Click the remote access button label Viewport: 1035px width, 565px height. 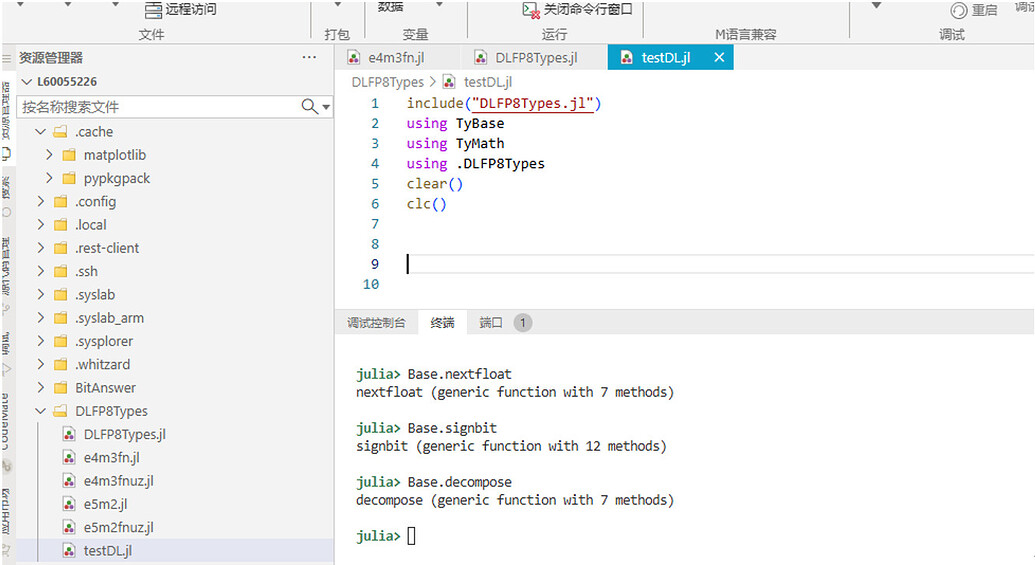pyautogui.click(x=191, y=9)
